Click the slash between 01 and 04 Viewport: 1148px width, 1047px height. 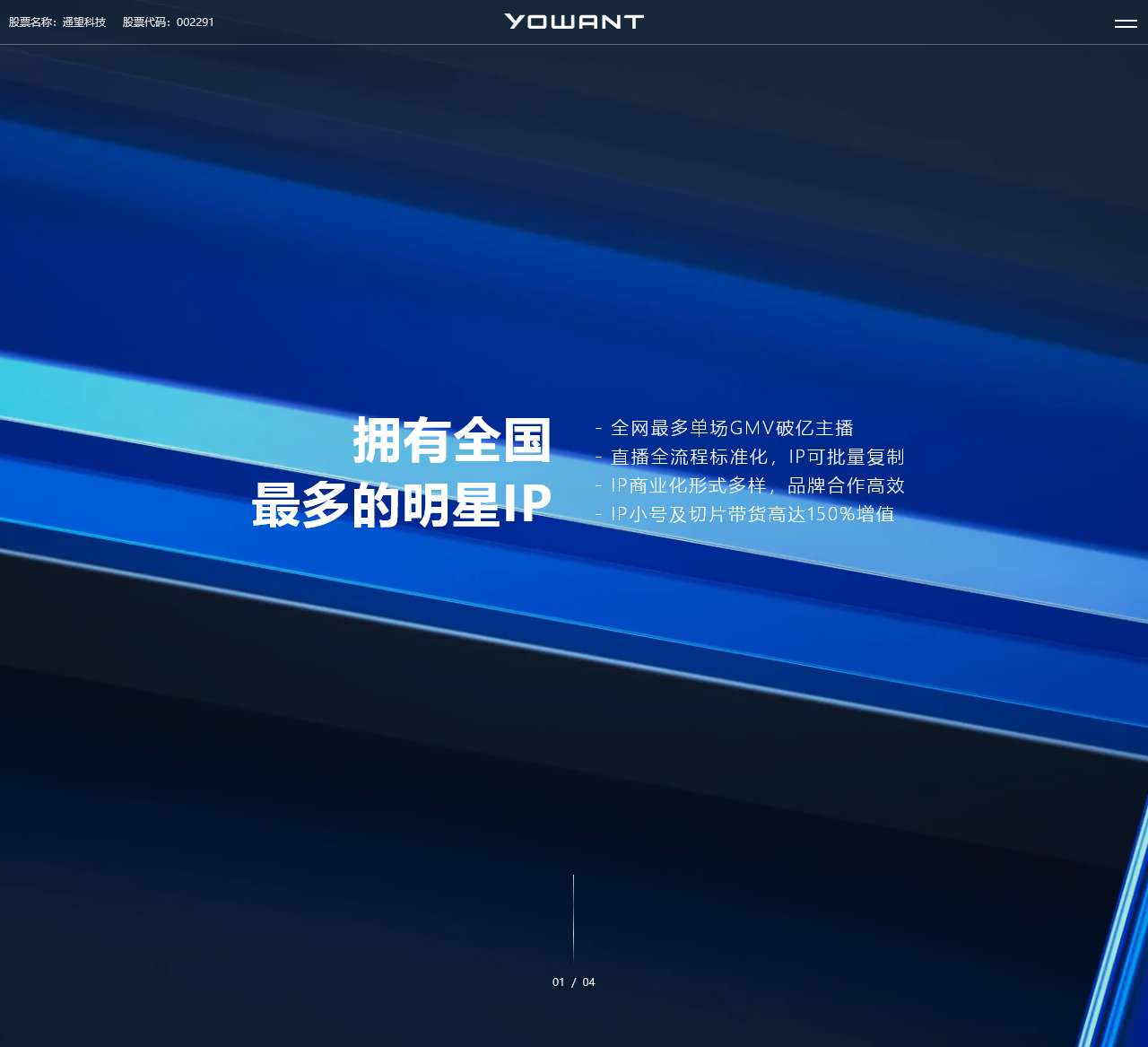pyautogui.click(x=574, y=982)
